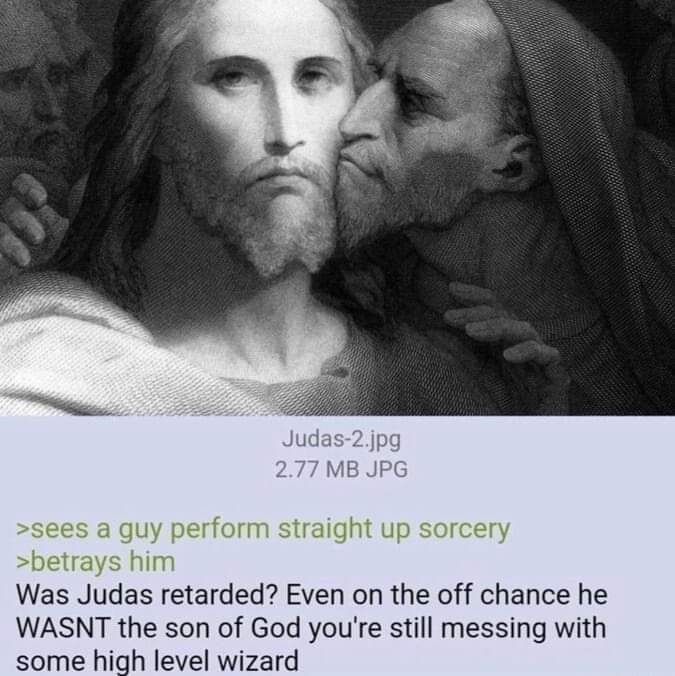Screen dimensions: 675x676
Task: Select the greentext line 'betrays him'
Action: (96, 562)
